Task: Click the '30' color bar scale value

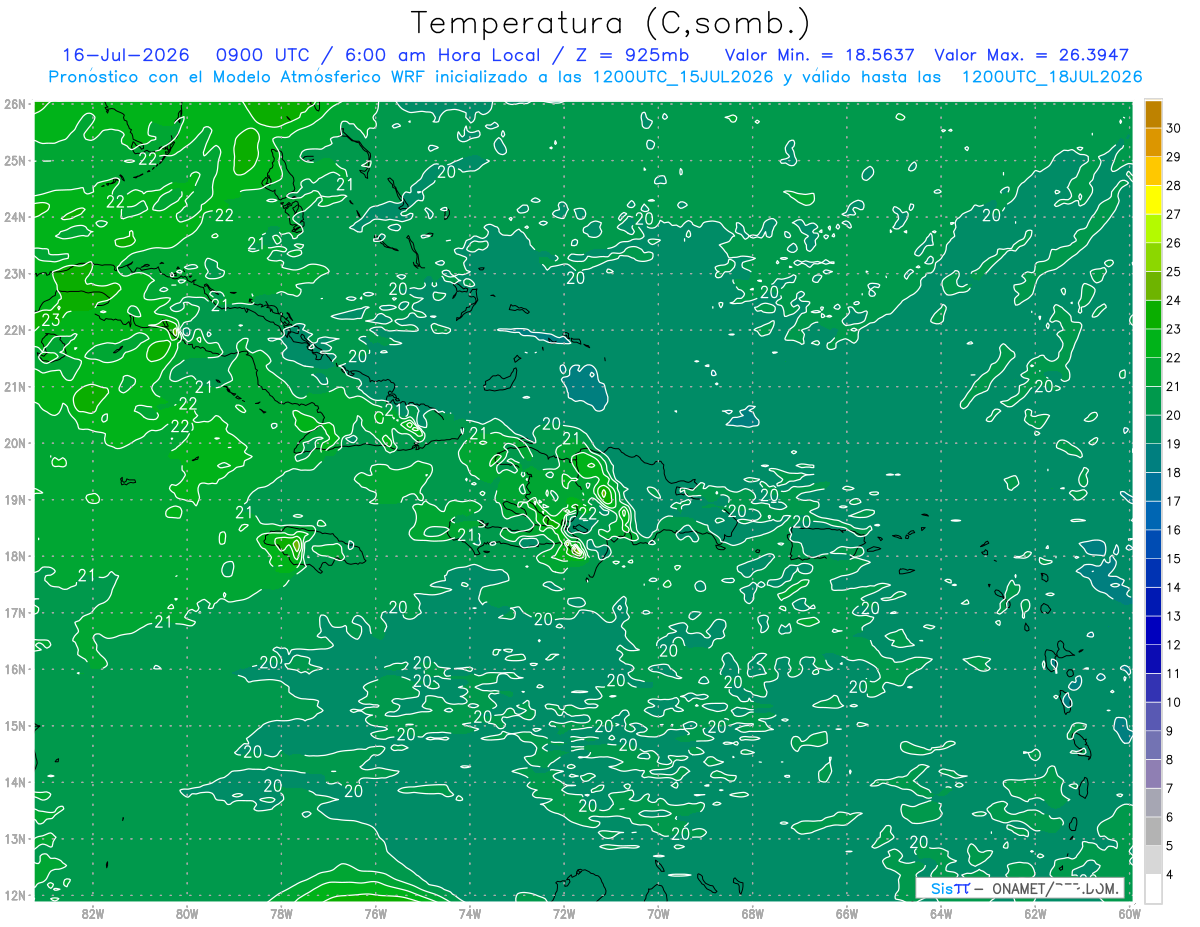Action: point(1174,129)
